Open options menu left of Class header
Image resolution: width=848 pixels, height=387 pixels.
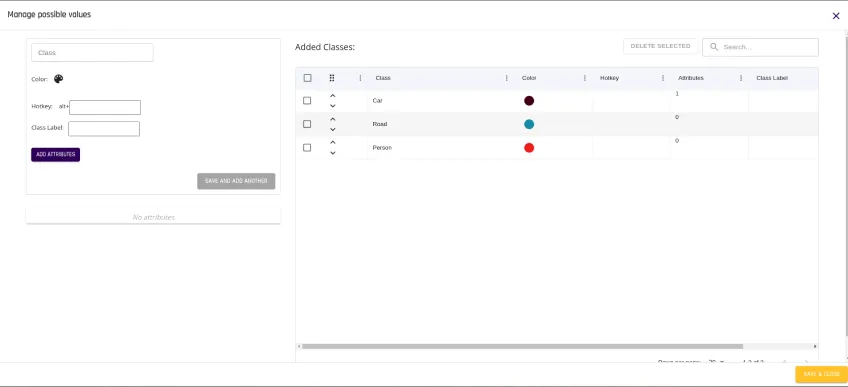click(360, 78)
